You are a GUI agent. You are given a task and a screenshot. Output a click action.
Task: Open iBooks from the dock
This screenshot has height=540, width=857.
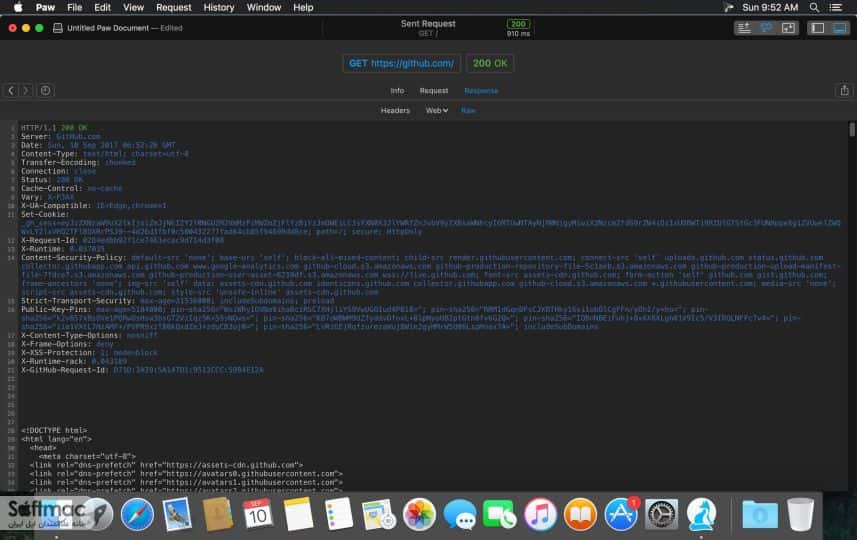[580, 514]
